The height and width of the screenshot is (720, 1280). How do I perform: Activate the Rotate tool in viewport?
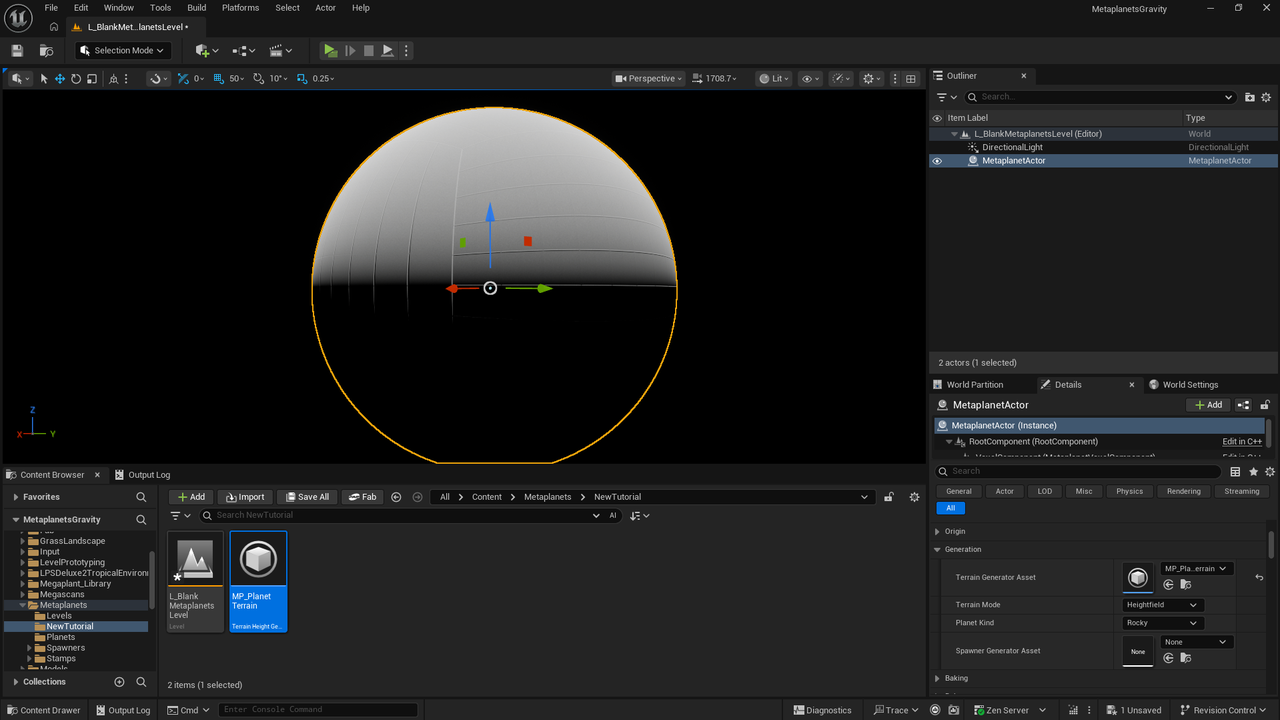[76, 78]
